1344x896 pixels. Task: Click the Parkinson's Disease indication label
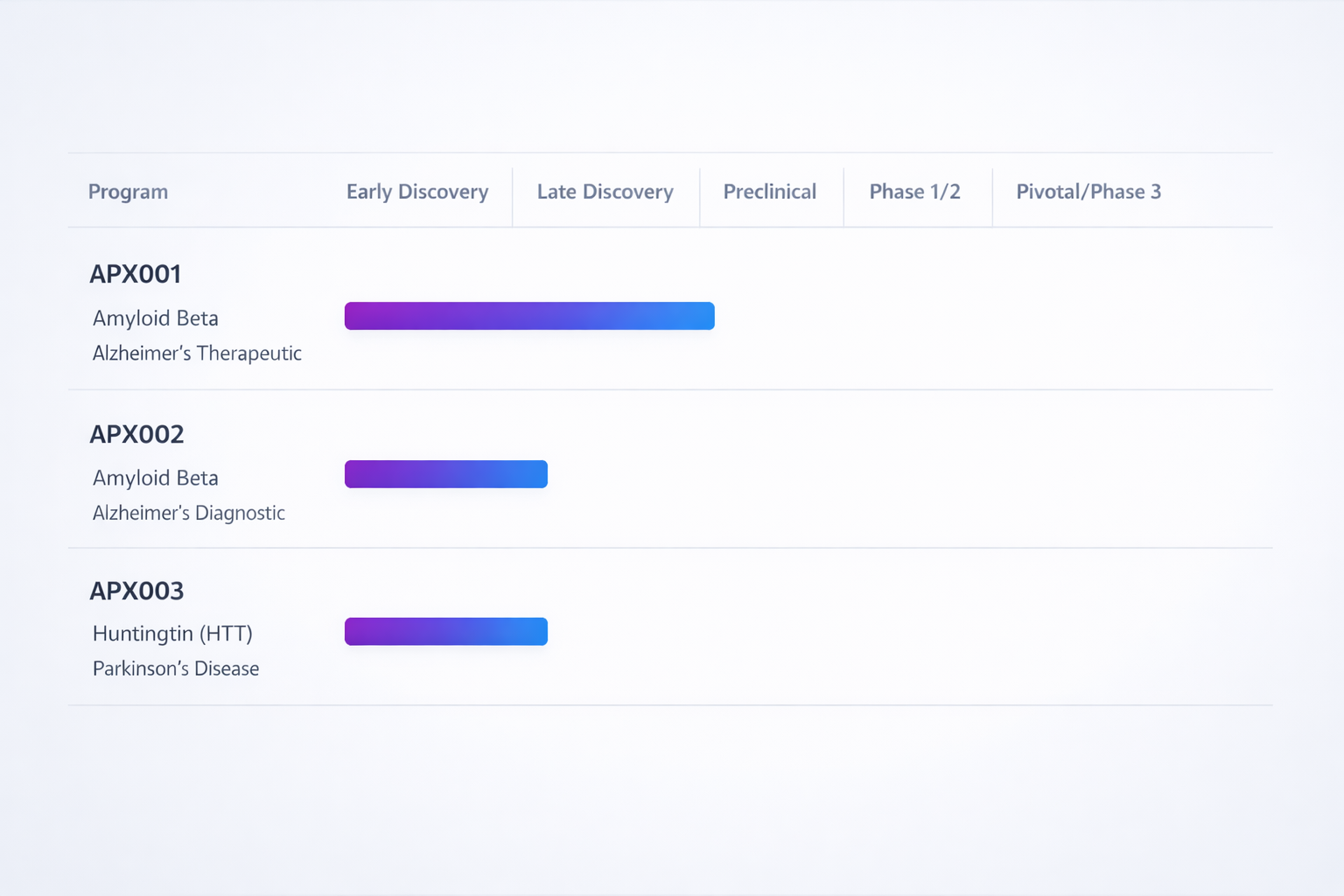tap(176, 668)
